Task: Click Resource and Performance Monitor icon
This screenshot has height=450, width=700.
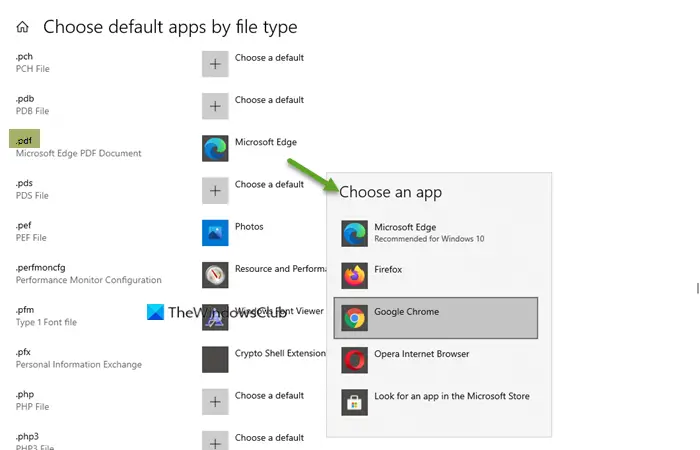Action: coord(215,275)
